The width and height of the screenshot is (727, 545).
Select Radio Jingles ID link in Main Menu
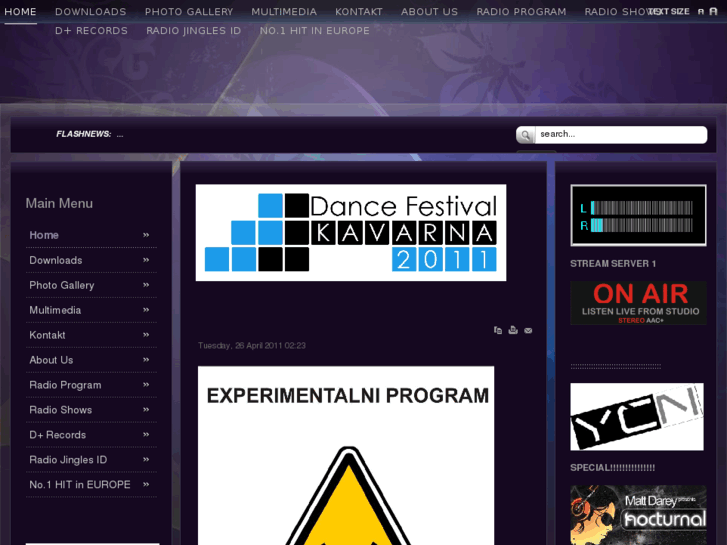pyautogui.click(x=68, y=460)
